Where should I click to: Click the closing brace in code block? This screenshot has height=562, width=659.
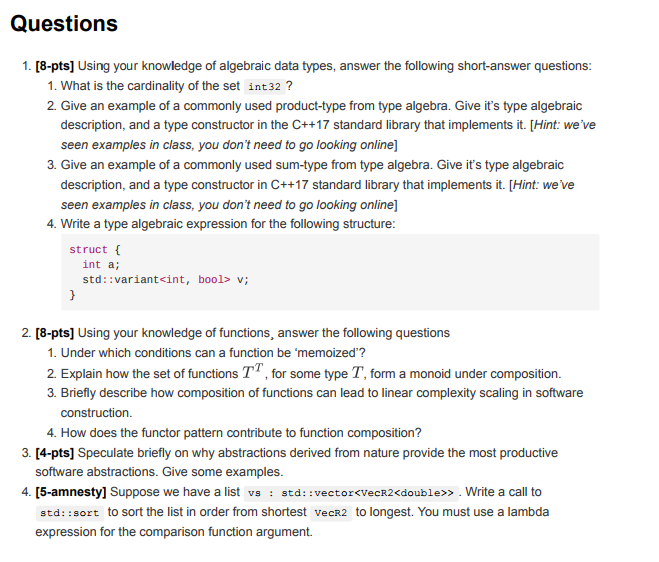click(72, 296)
